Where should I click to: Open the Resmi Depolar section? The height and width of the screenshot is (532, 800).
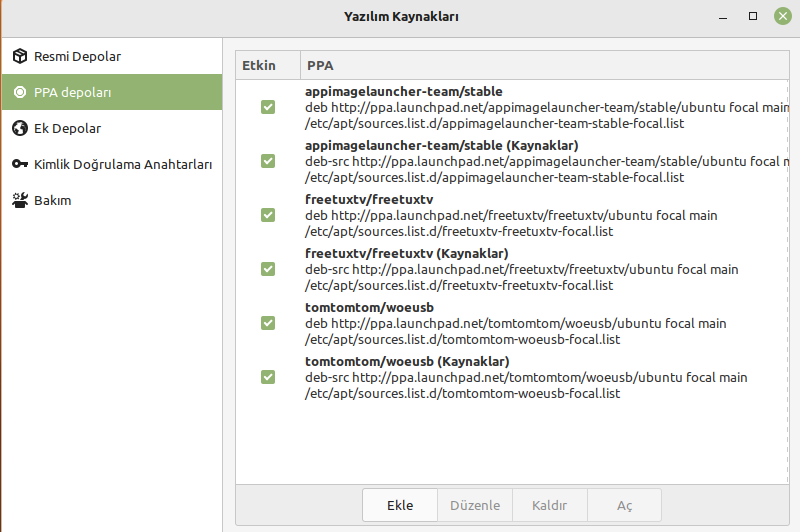click(x=77, y=56)
